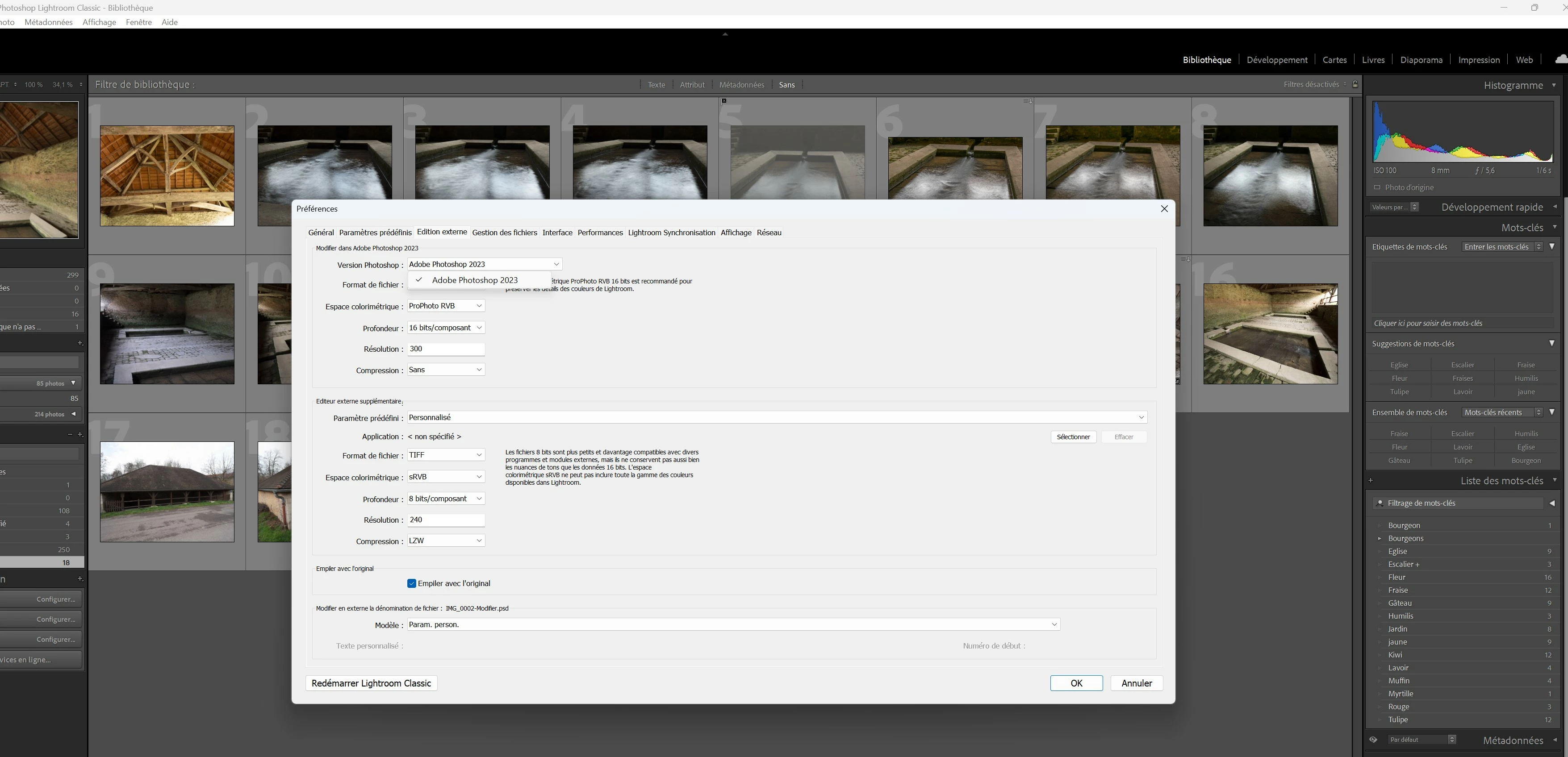The width and height of the screenshot is (1568, 757).
Task: Click Sélectionner to choose an application
Action: click(1073, 437)
